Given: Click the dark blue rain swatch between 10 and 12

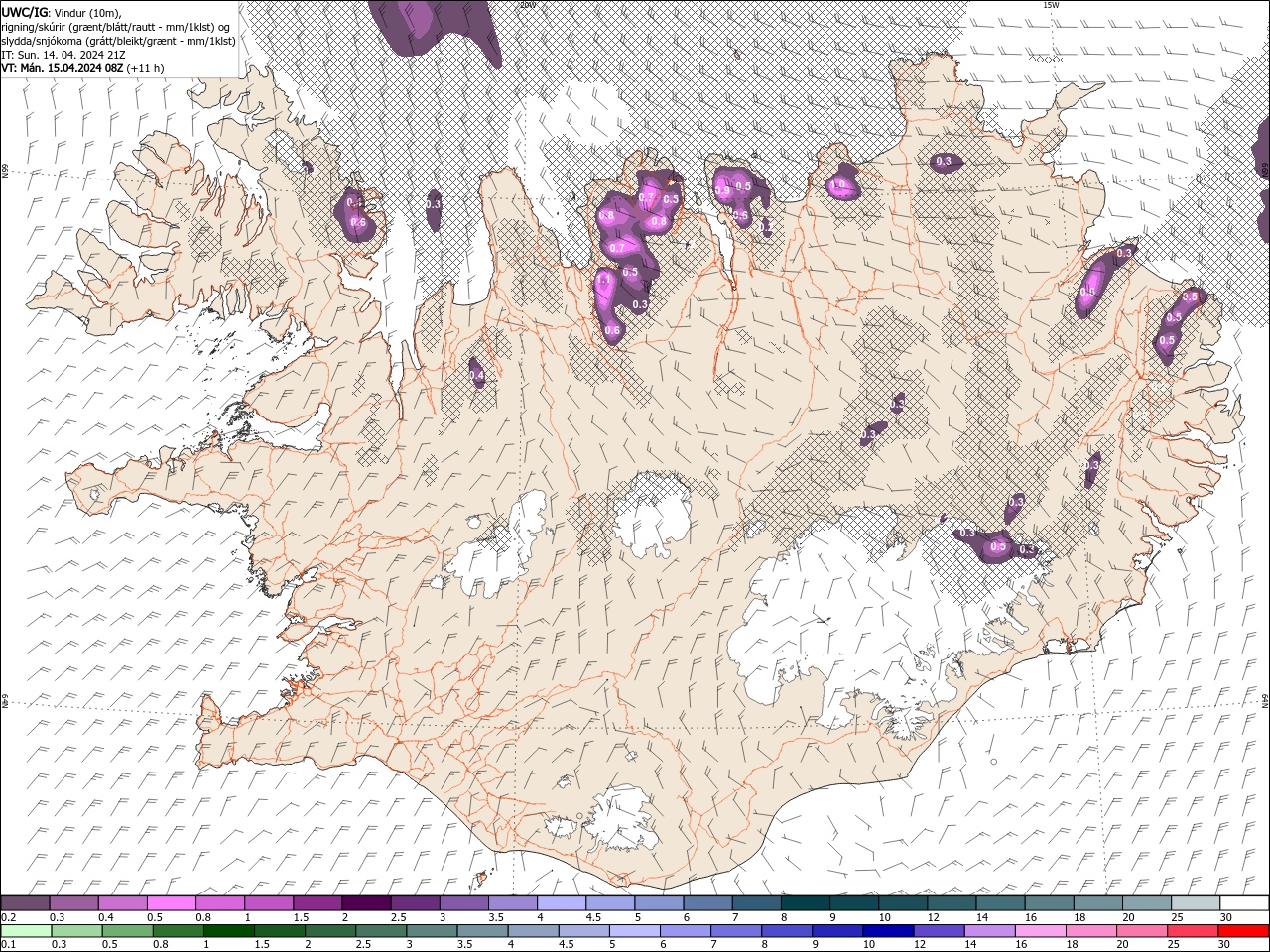Looking at the screenshot, I should pyautogui.click(x=886, y=931).
